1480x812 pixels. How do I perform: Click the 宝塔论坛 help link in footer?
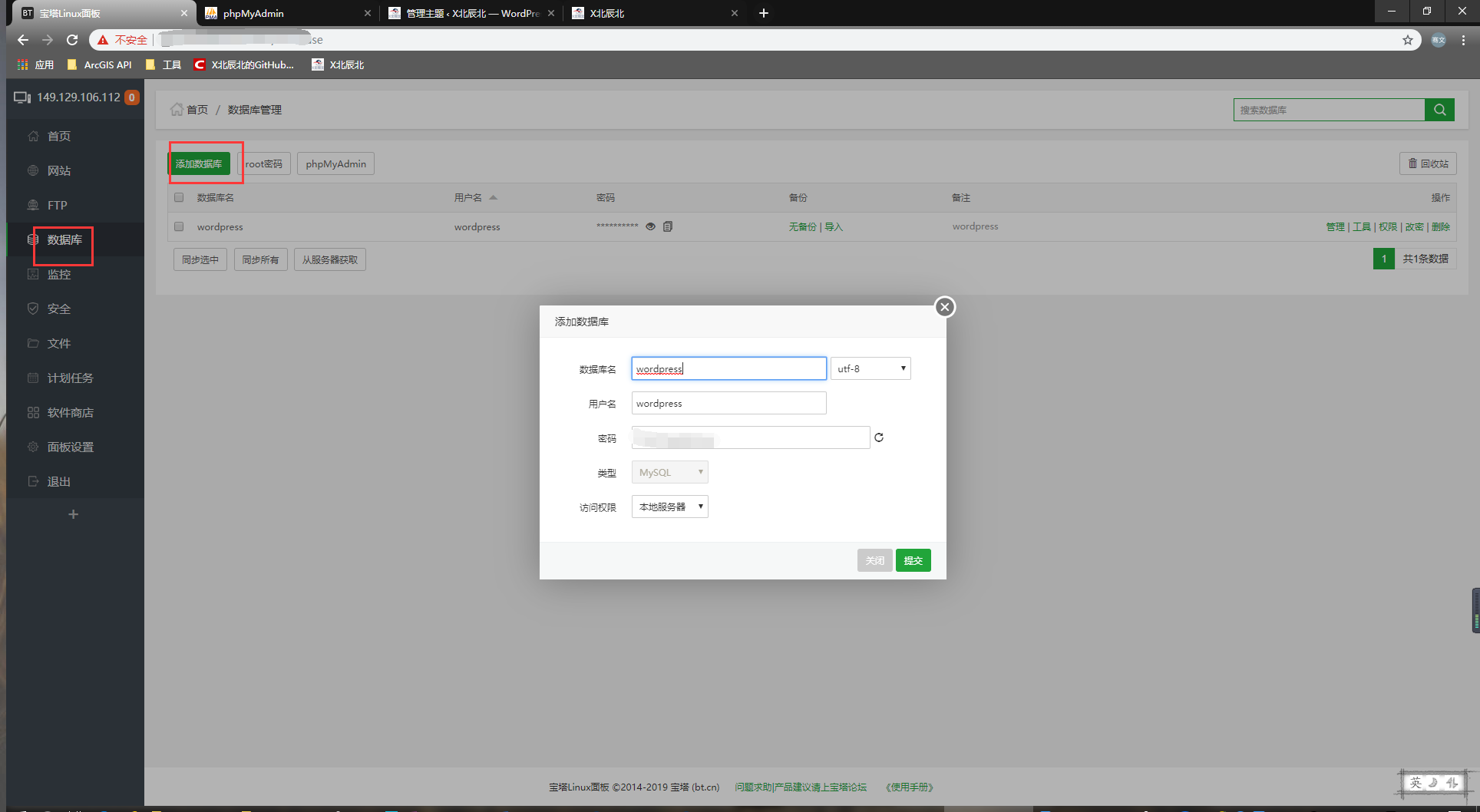tap(801, 787)
